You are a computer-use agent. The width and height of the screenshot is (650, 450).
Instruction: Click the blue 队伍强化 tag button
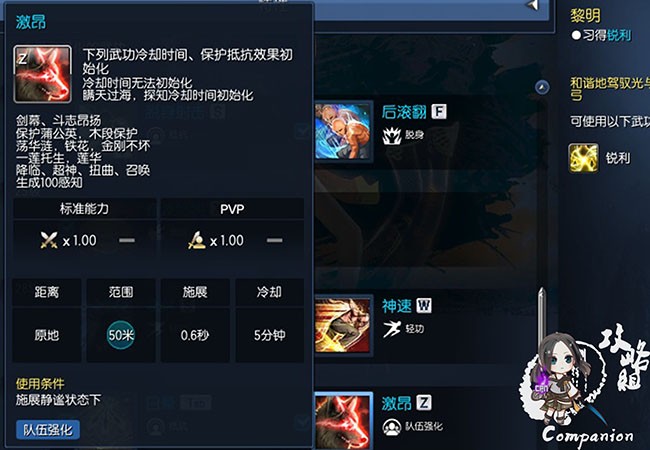pyautogui.click(x=48, y=430)
